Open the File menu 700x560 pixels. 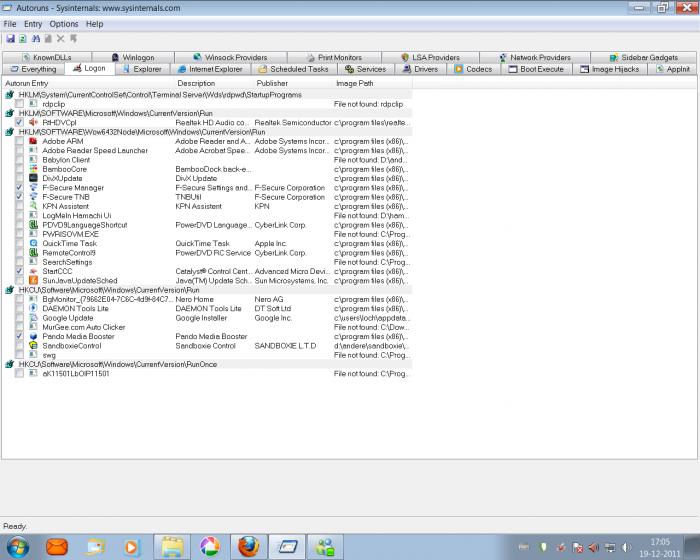(10, 24)
